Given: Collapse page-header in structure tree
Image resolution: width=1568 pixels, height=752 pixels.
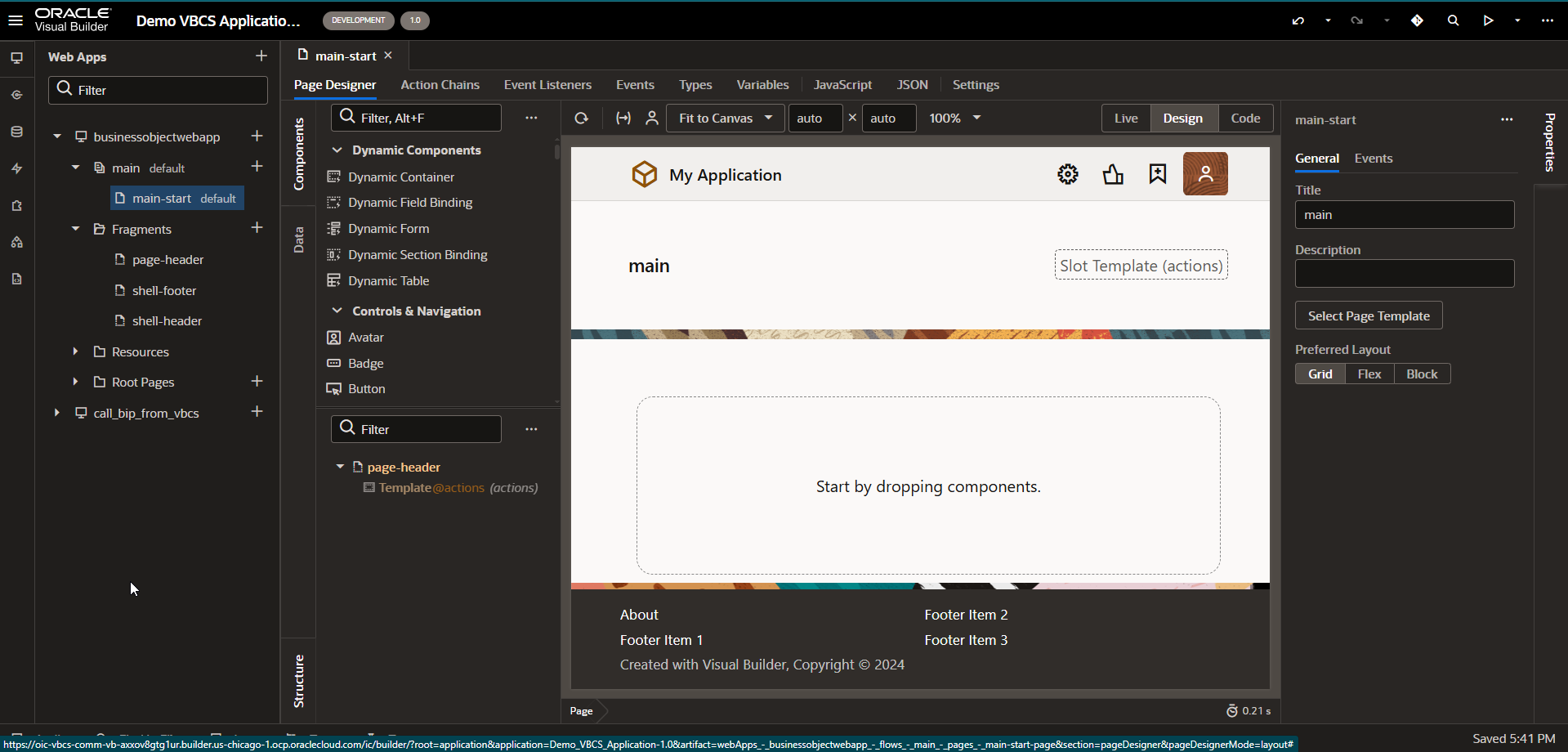Looking at the screenshot, I should tap(340, 467).
